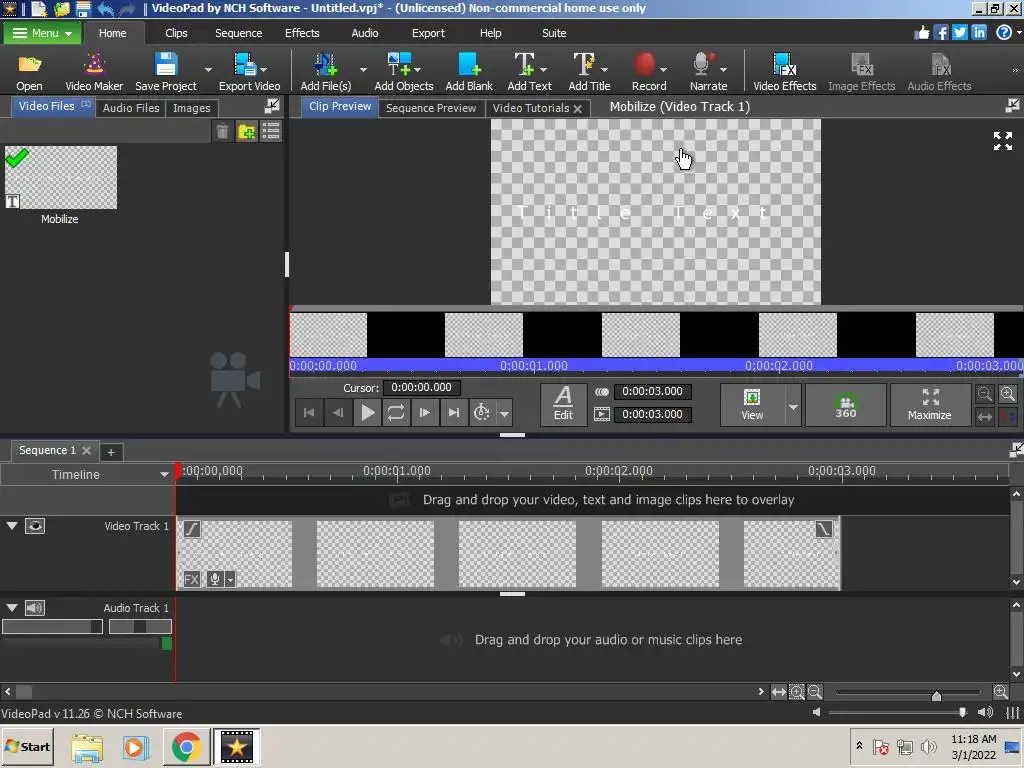This screenshot has height=768, width=1024.
Task: Open the Export ribbon tab
Action: (428, 33)
